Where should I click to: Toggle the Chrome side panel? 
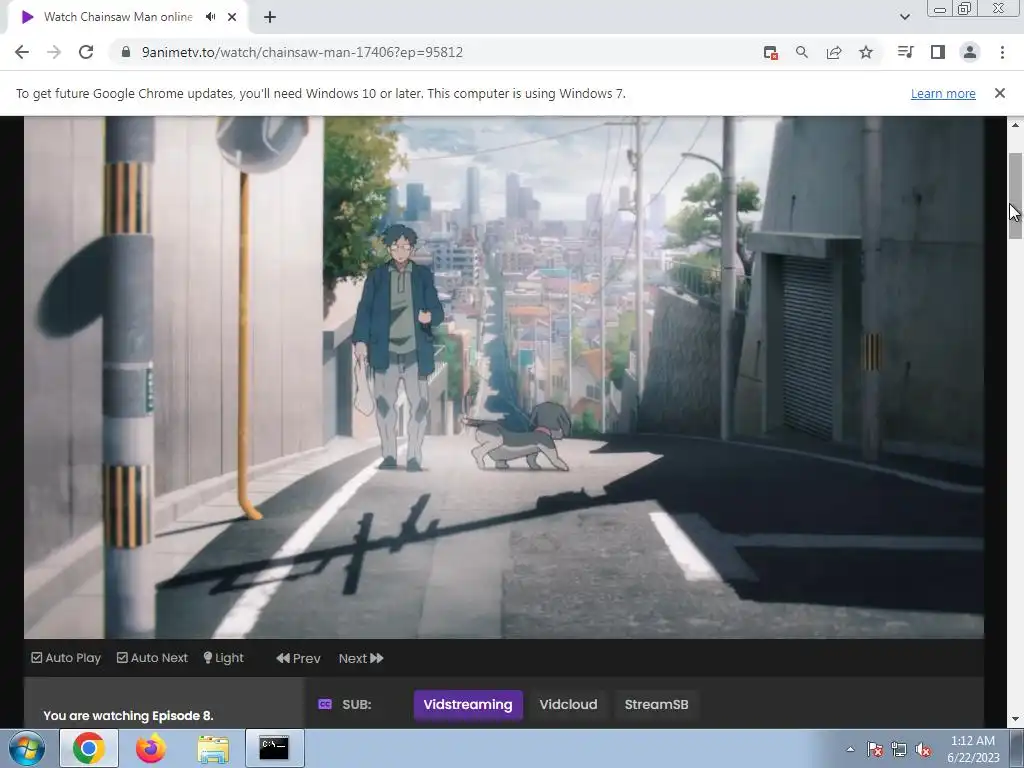click(938, 52)
